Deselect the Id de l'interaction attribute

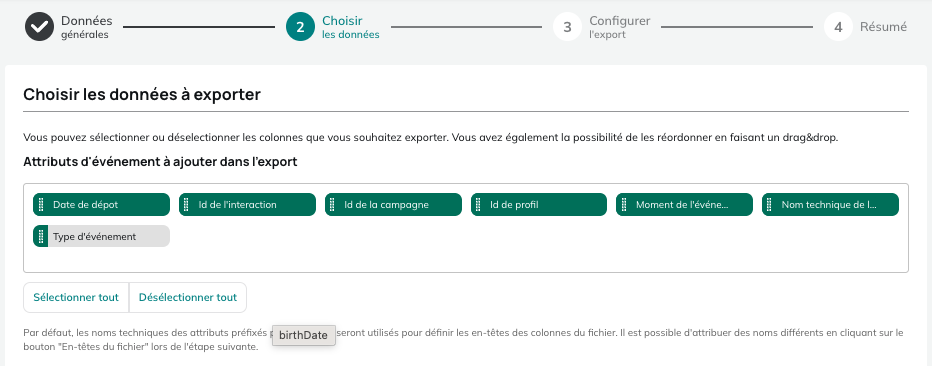tap(247, 204)
